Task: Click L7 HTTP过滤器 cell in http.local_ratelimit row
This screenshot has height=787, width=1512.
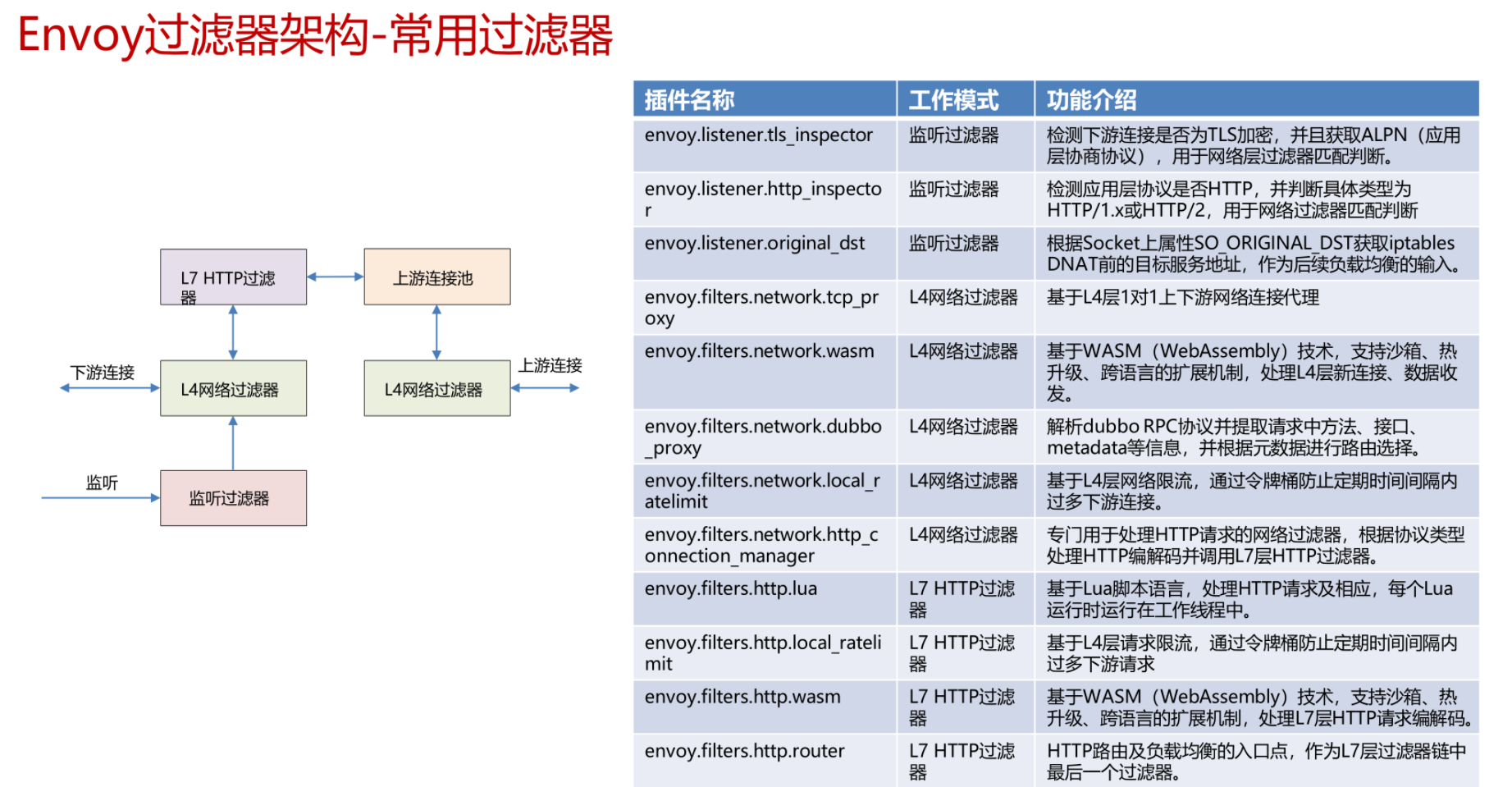Action: (966, 654)
